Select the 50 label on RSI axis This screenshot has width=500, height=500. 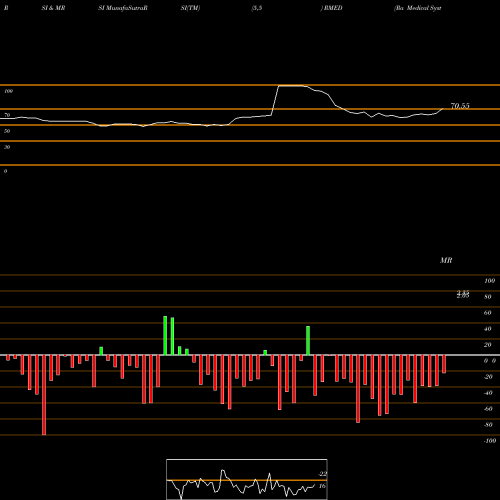pyautogui.click(x=7, y=131)
